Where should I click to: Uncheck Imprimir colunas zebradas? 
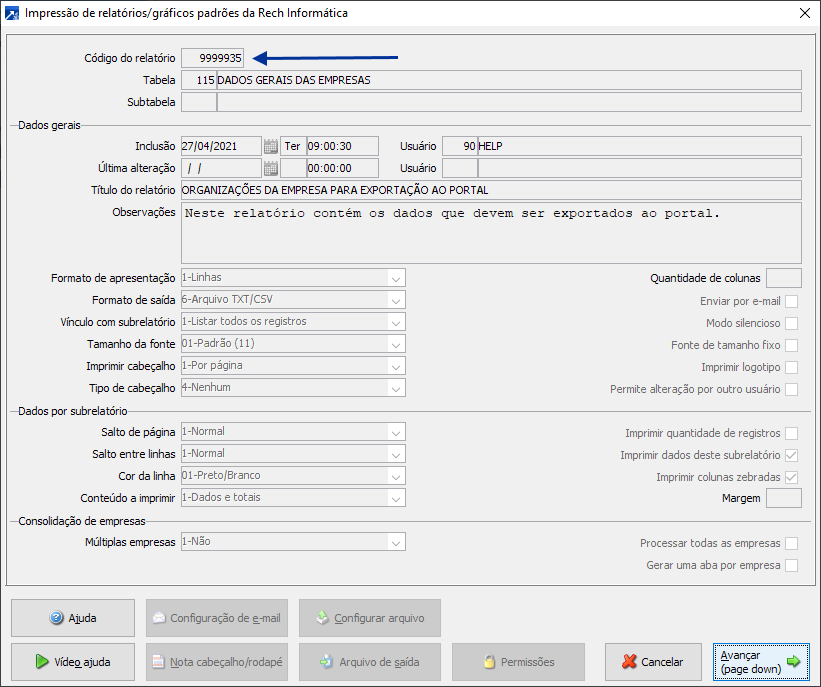[x=791, y=477]
